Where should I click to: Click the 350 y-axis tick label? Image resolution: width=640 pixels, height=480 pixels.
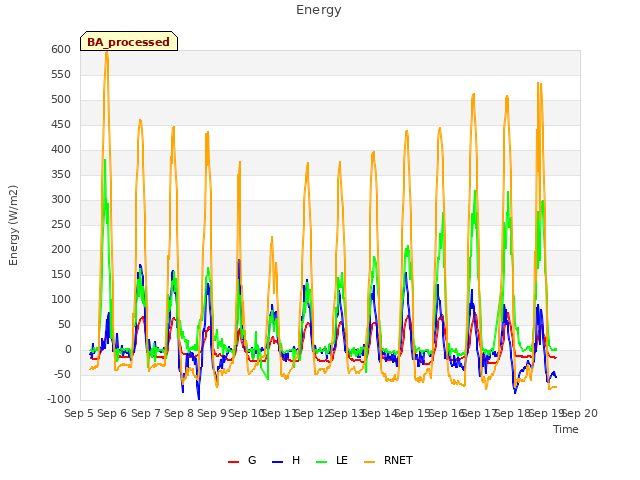pos(61,175)
